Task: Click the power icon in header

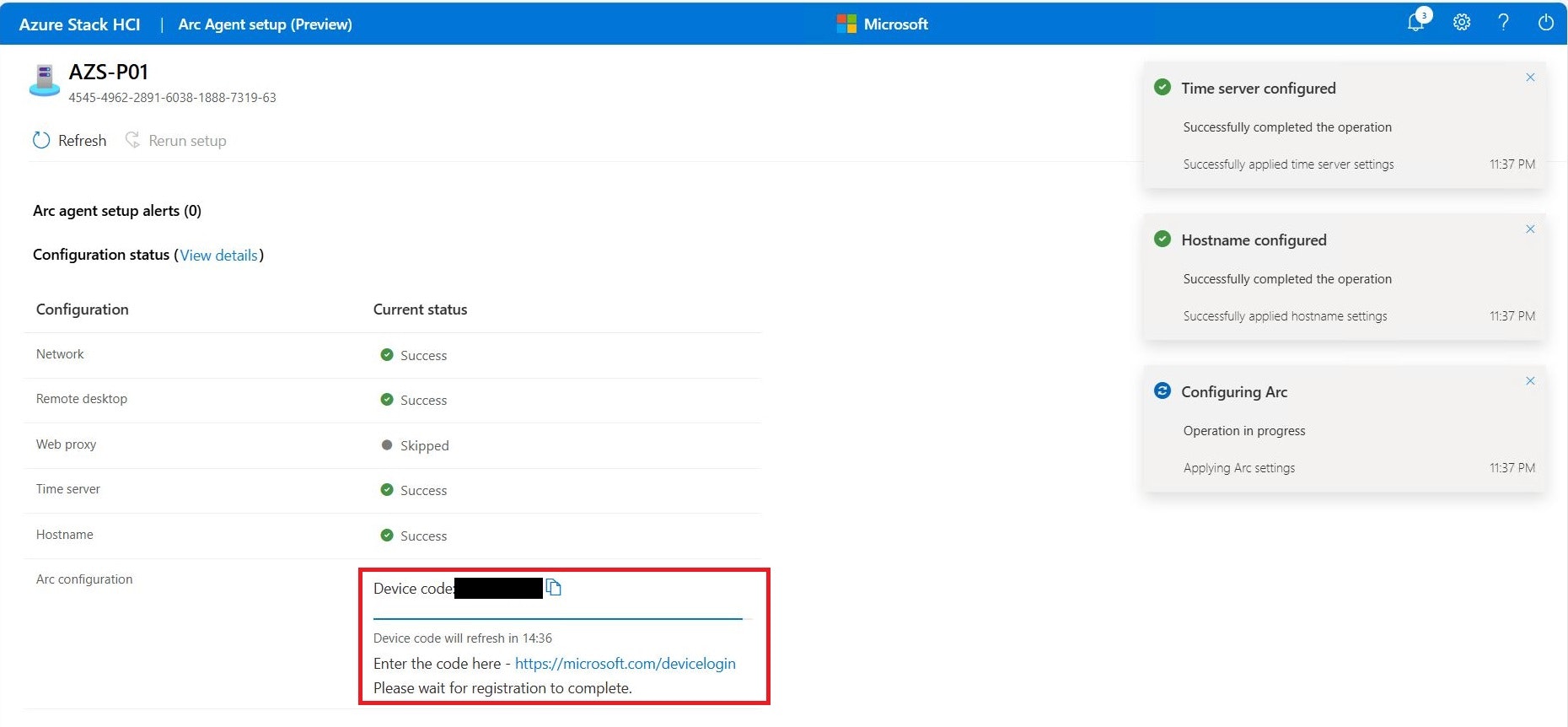Action: point(1545,23)
